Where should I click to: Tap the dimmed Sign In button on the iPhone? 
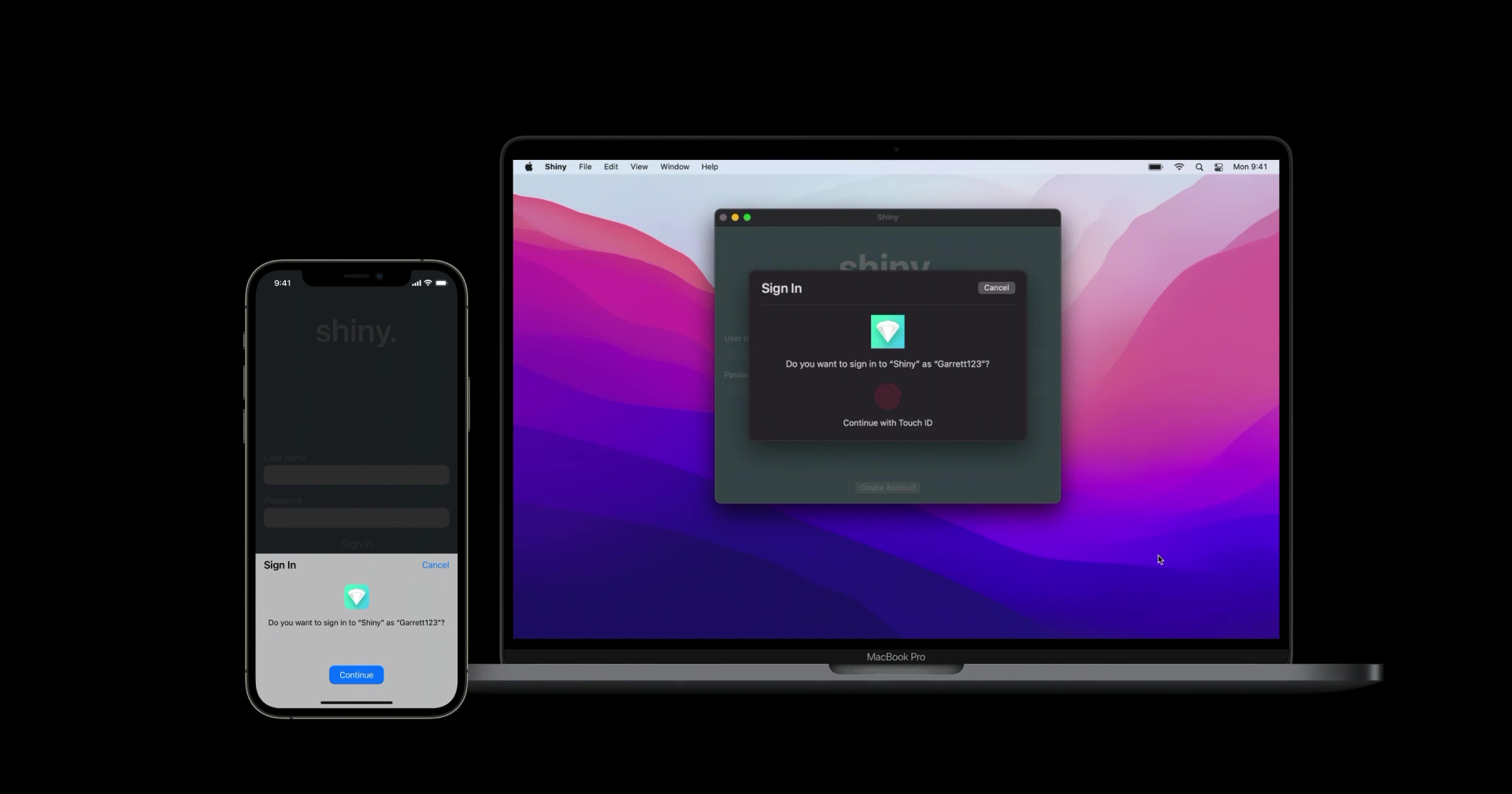(356, 544)
